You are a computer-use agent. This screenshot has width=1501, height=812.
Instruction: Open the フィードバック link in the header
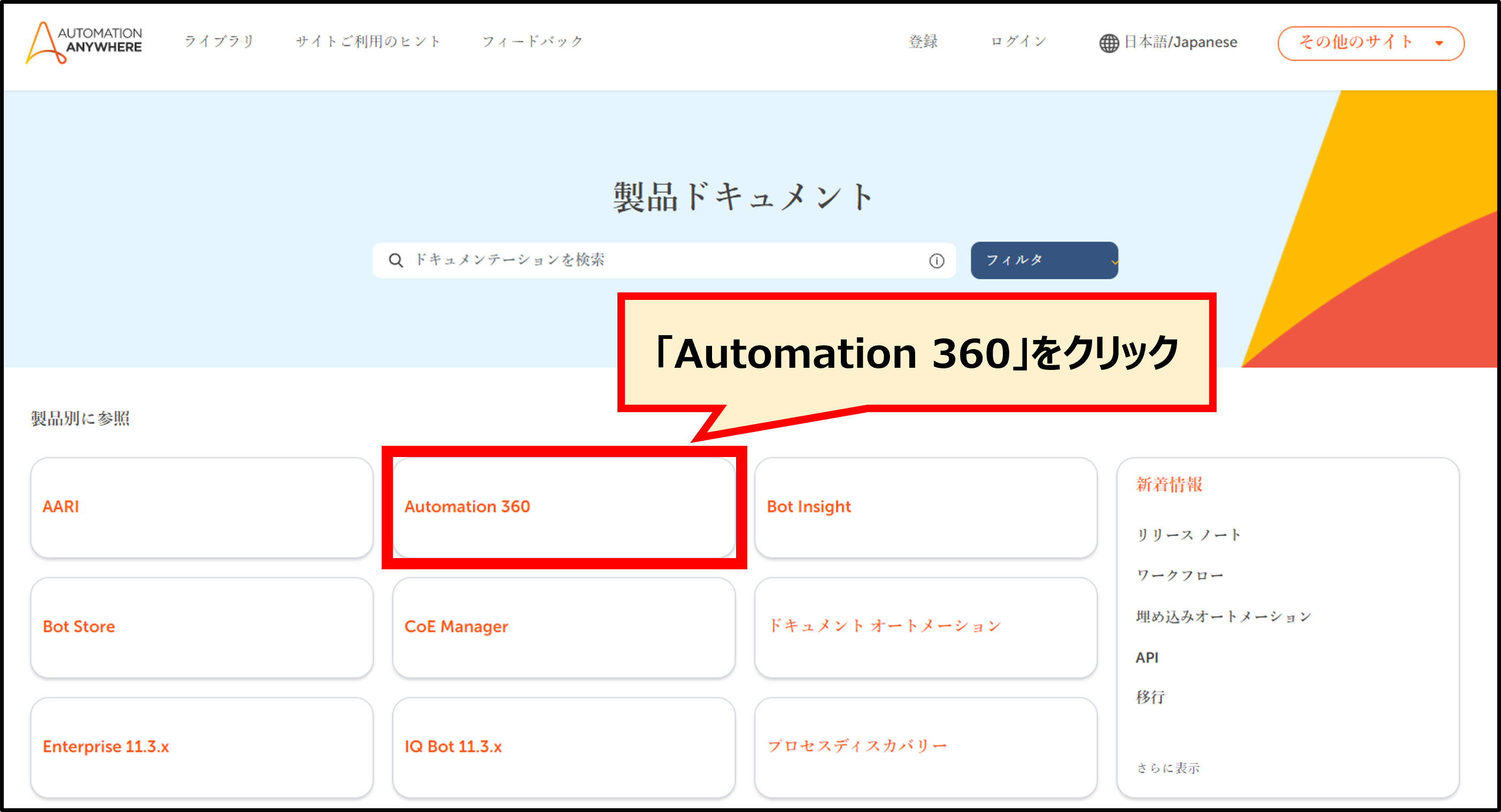[532, 41]
